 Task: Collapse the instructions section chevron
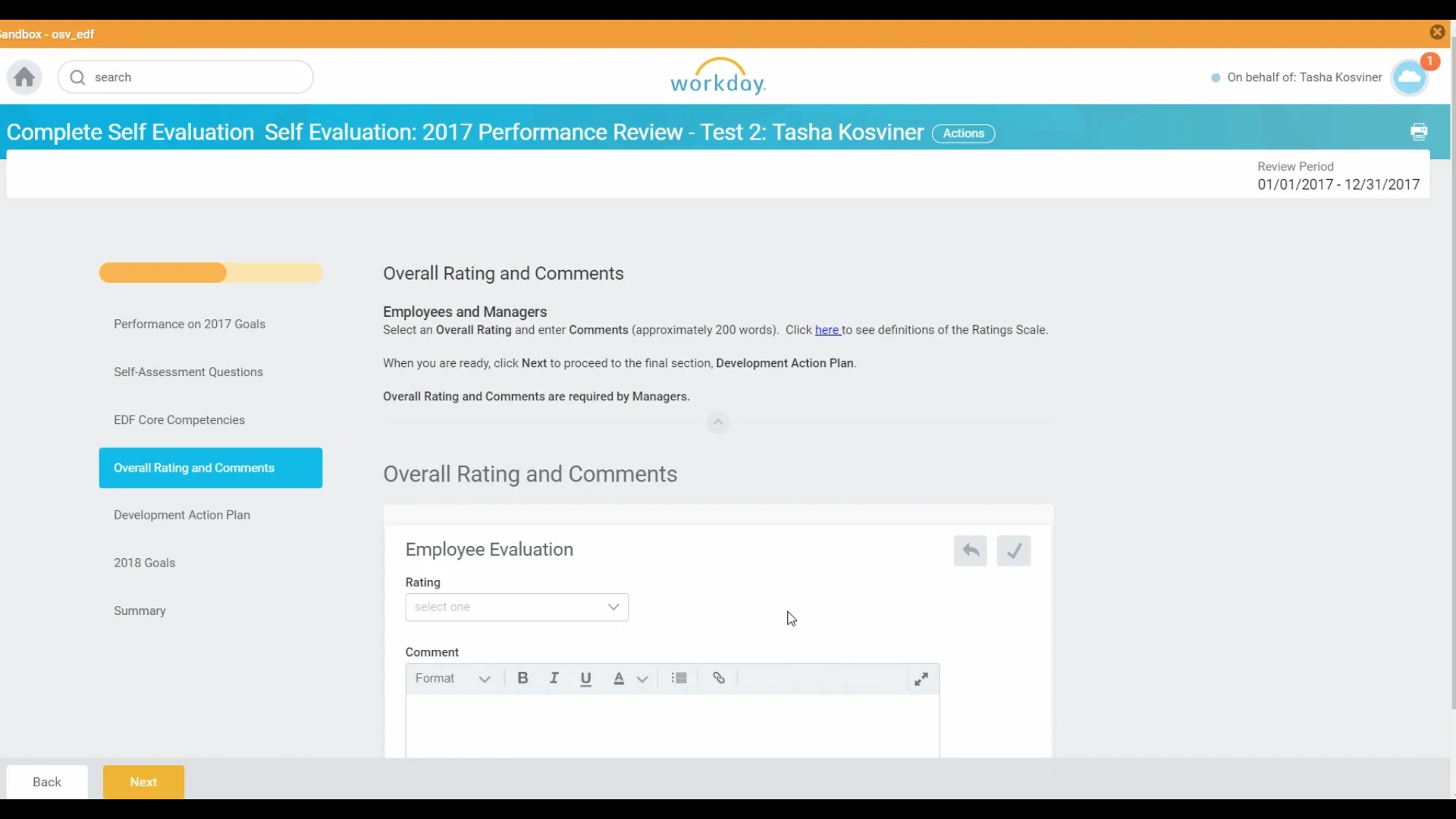[717, 422]
